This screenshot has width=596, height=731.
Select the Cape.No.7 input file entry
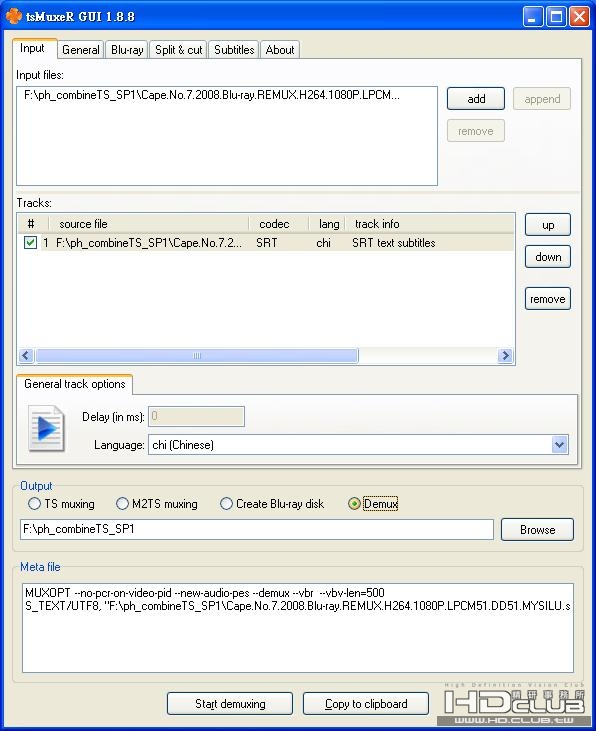pyautogui.click(x=212, y=95)
